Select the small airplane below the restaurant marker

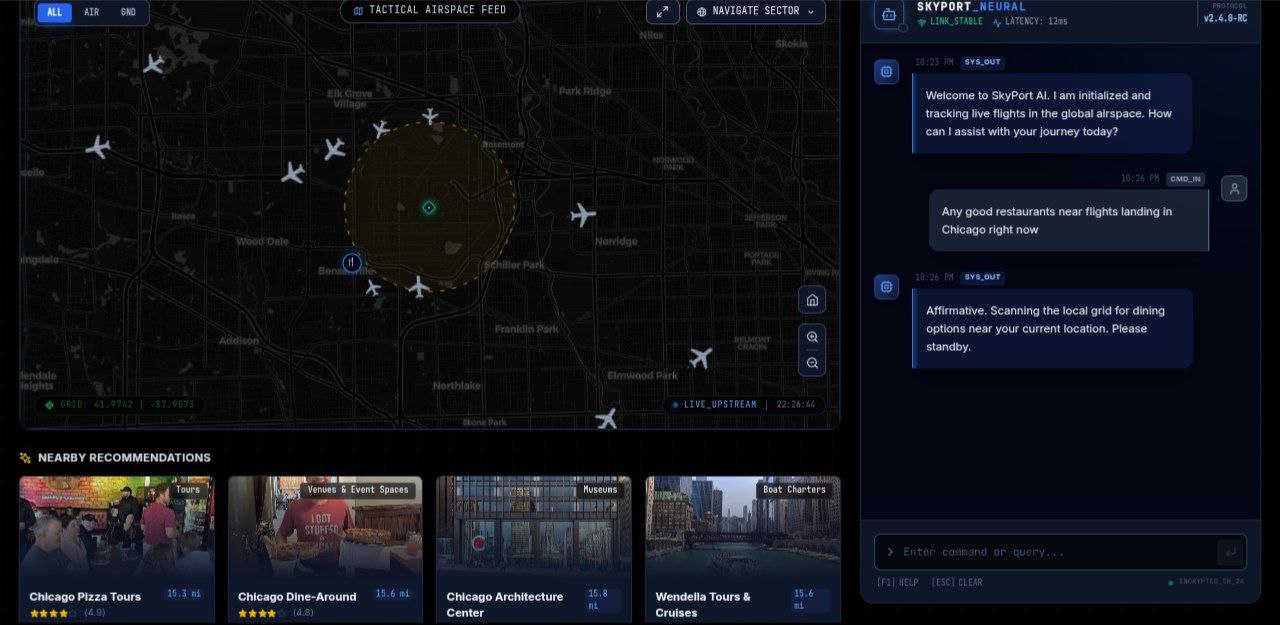coord(373,288)
